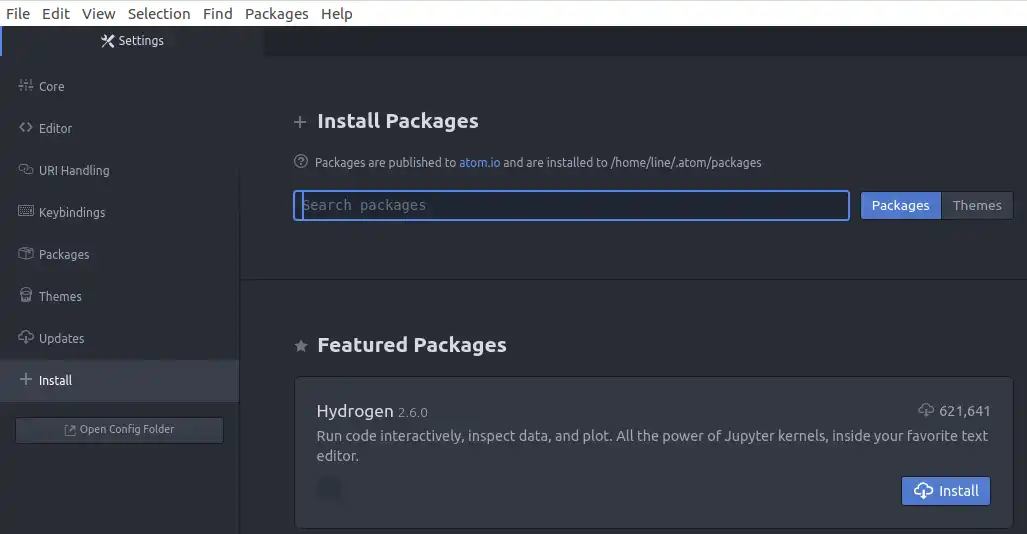Image resolution: width=1027 pixels, height=534 pixels.
Task: Show installed Packages in sidebar
Action: click(63, 255)
